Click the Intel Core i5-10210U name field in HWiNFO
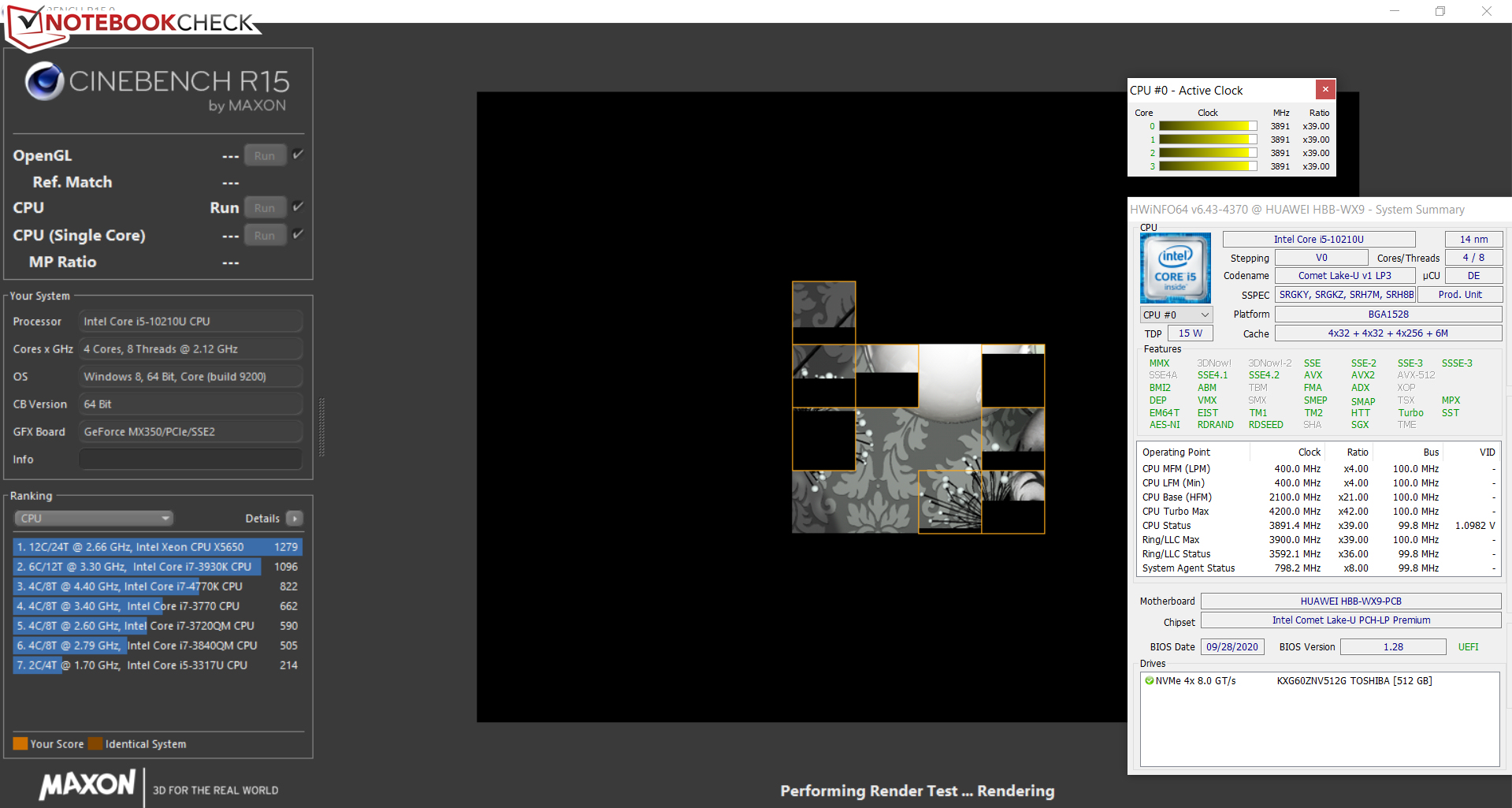Image resolution: width=1512 pixels, height=808 pixels. tap(1319, 239)
